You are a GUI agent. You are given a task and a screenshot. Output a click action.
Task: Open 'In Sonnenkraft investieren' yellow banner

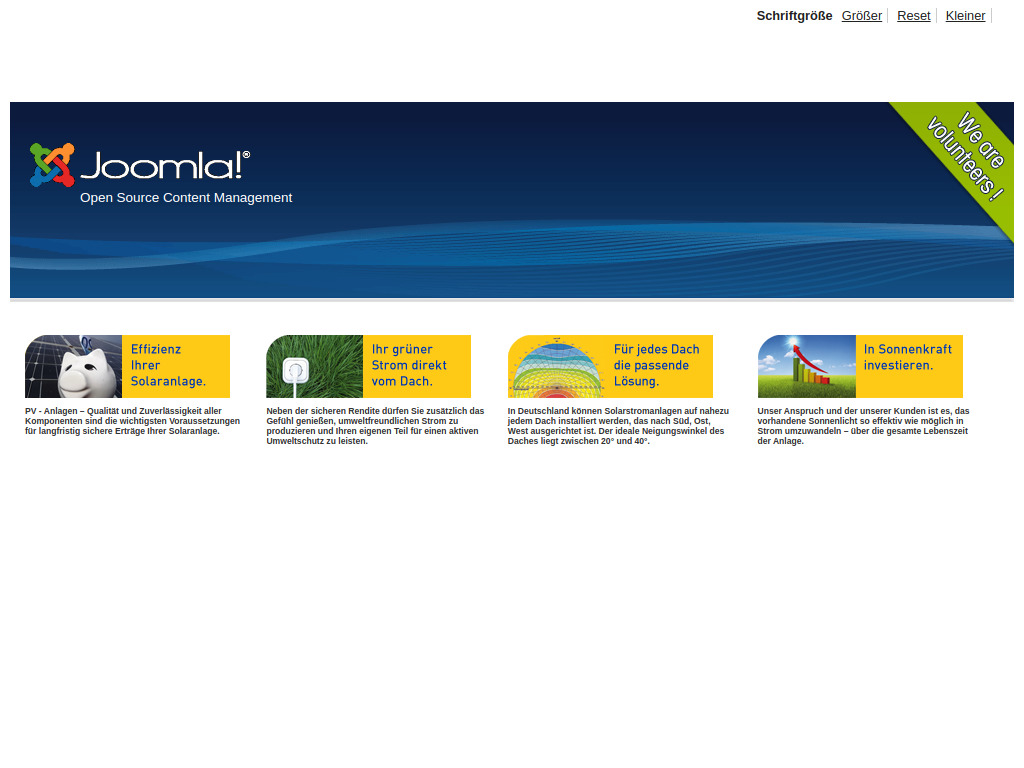pos(908,366)
